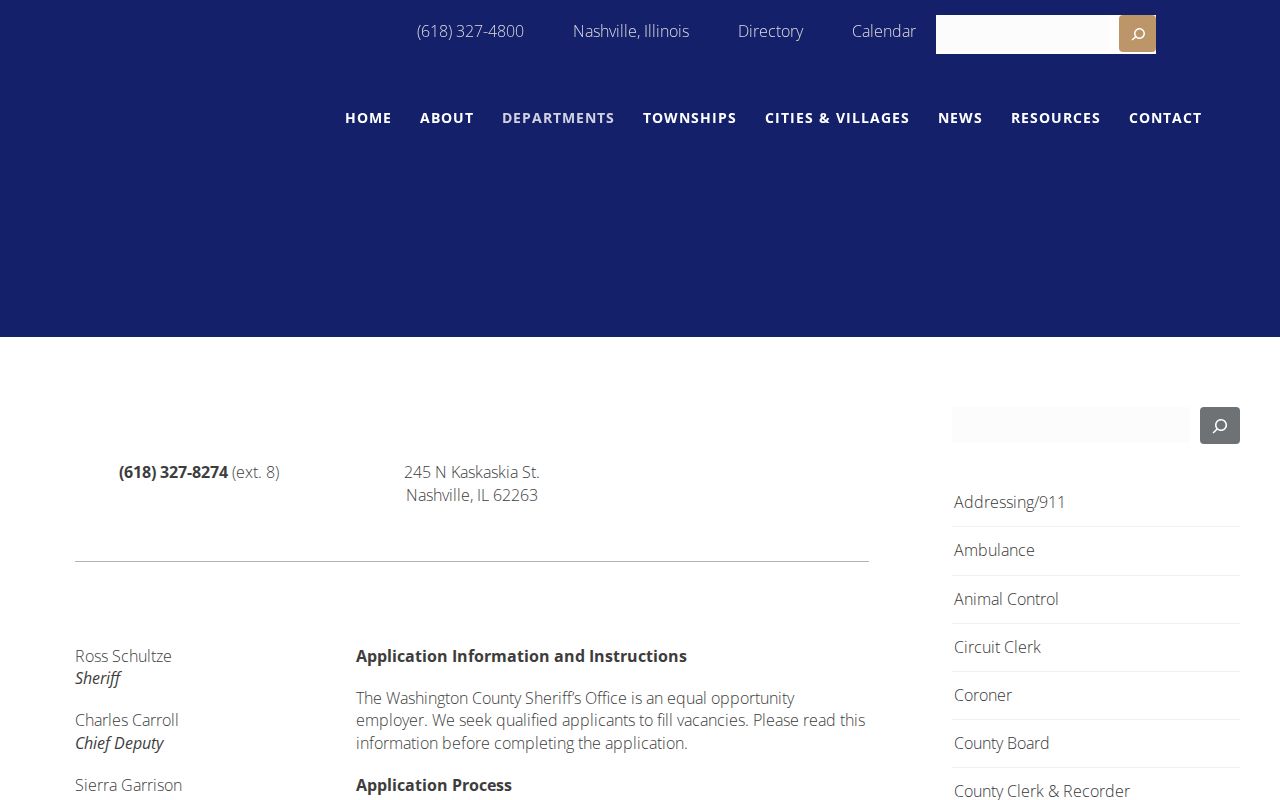This screenshot has width=1280, height=800.
Task: Open the CITIES & VILLAGES menu item
Action: tap(837, 118)
